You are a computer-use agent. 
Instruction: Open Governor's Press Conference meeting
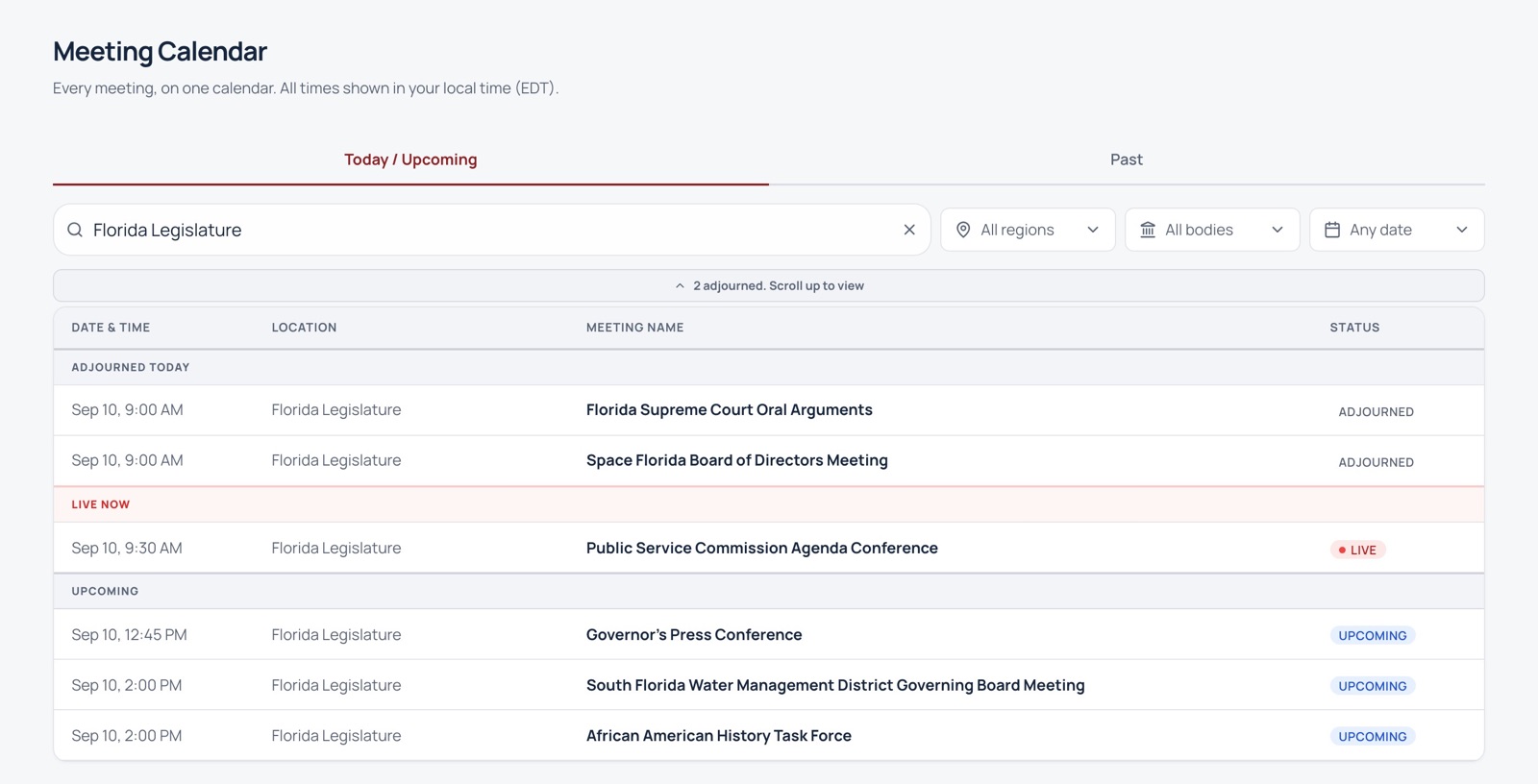[x=694, y=634]
